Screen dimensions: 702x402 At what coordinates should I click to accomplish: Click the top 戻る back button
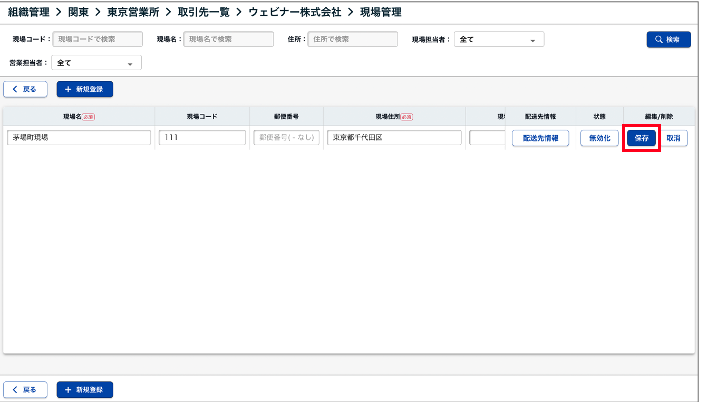25,89
